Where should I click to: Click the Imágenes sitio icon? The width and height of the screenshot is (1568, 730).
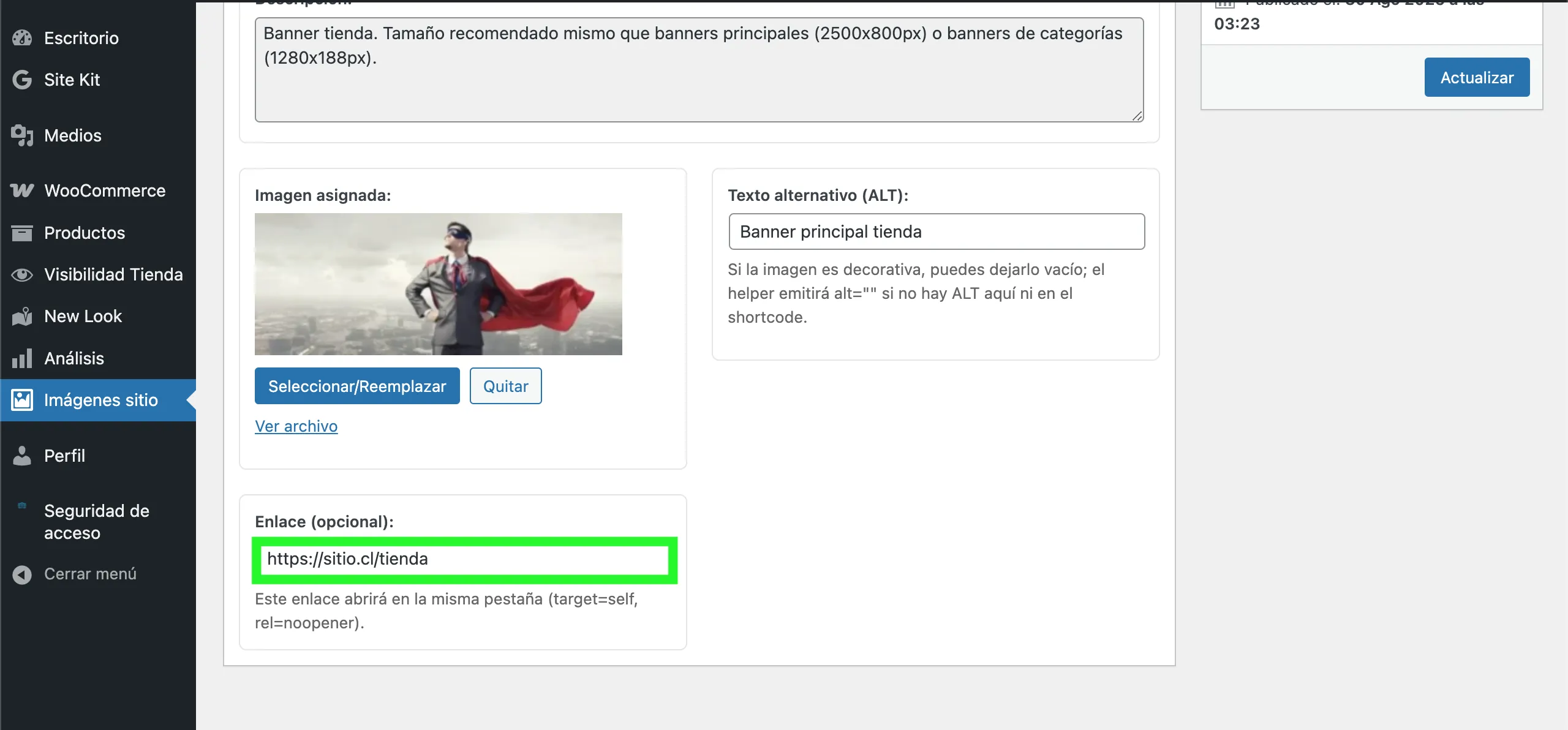tap(21, 399)
